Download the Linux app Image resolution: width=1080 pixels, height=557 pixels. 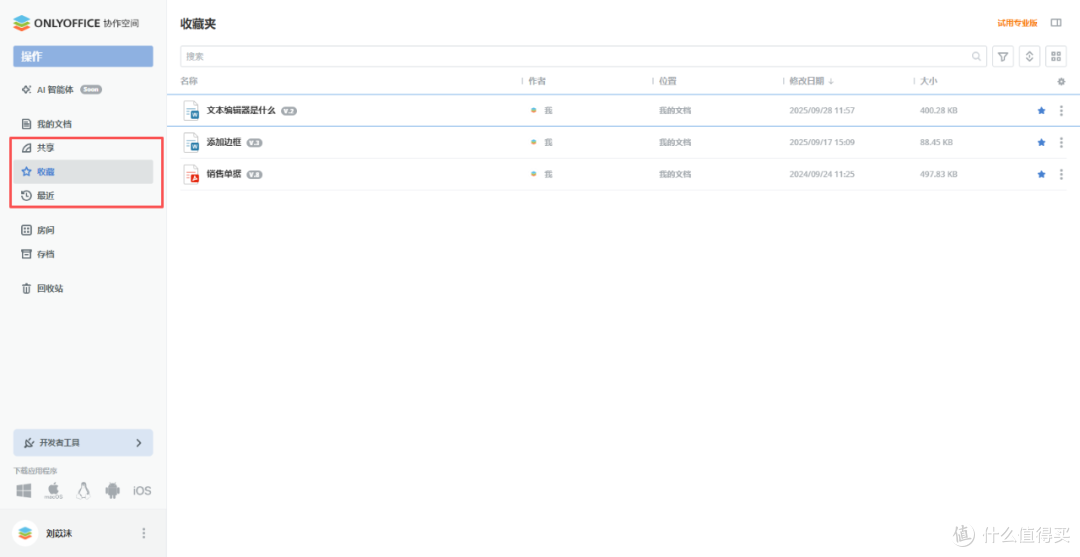(x=83, y=490)
